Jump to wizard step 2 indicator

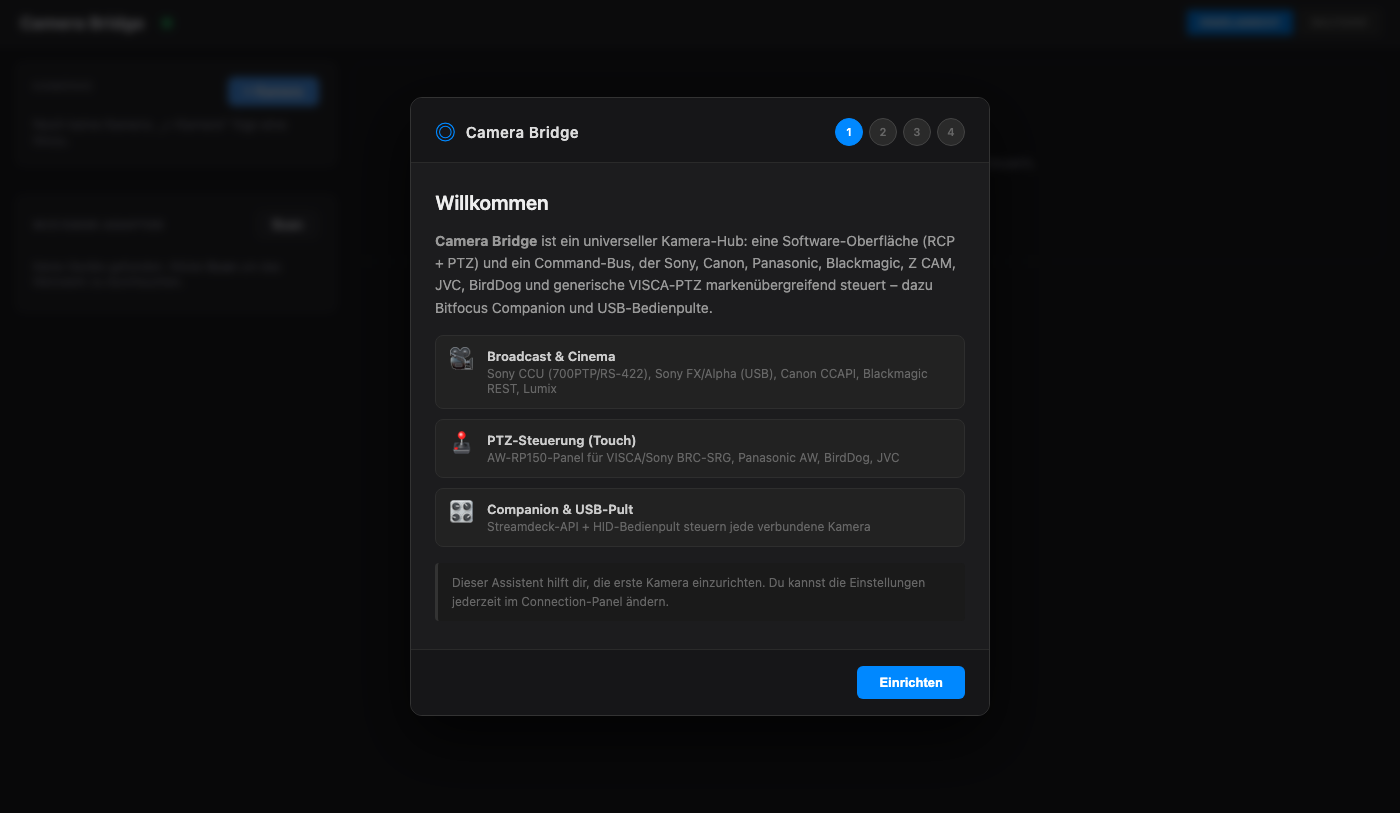(883, 132)
